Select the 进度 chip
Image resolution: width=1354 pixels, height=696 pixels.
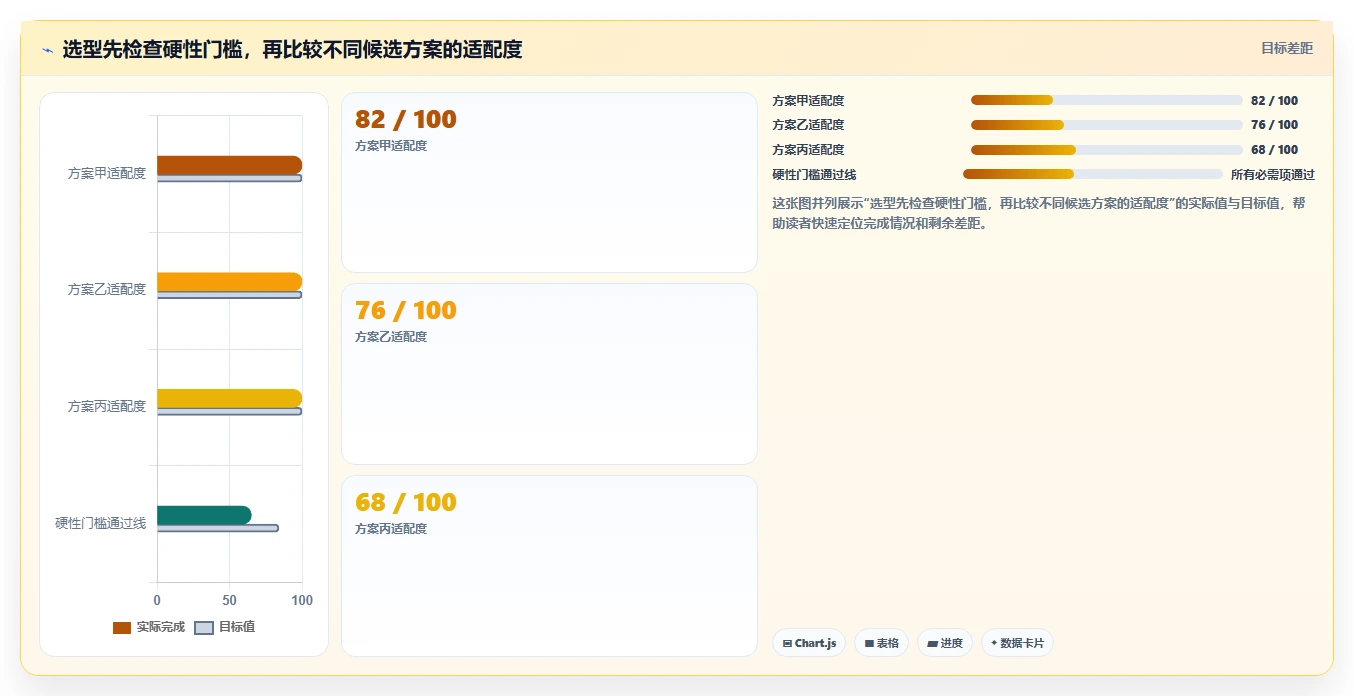tap(945, 643)
